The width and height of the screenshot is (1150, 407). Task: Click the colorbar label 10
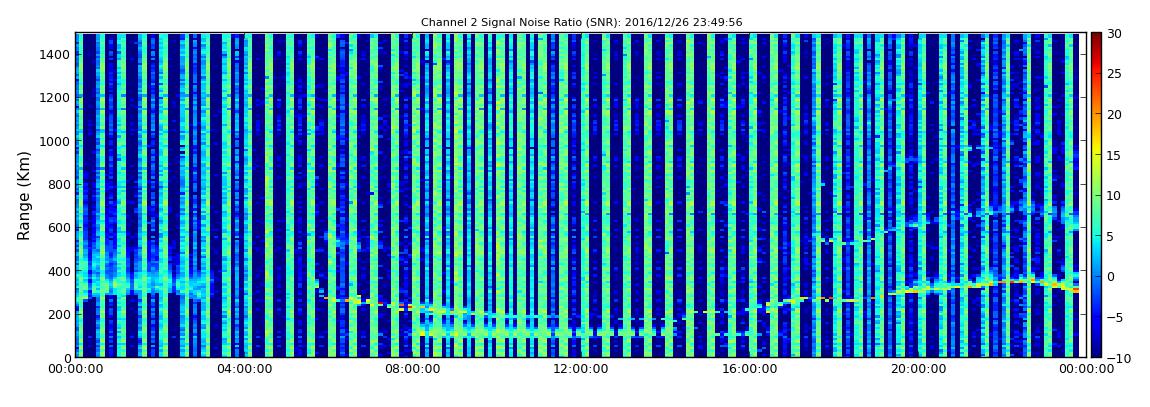pos(1114,195)
